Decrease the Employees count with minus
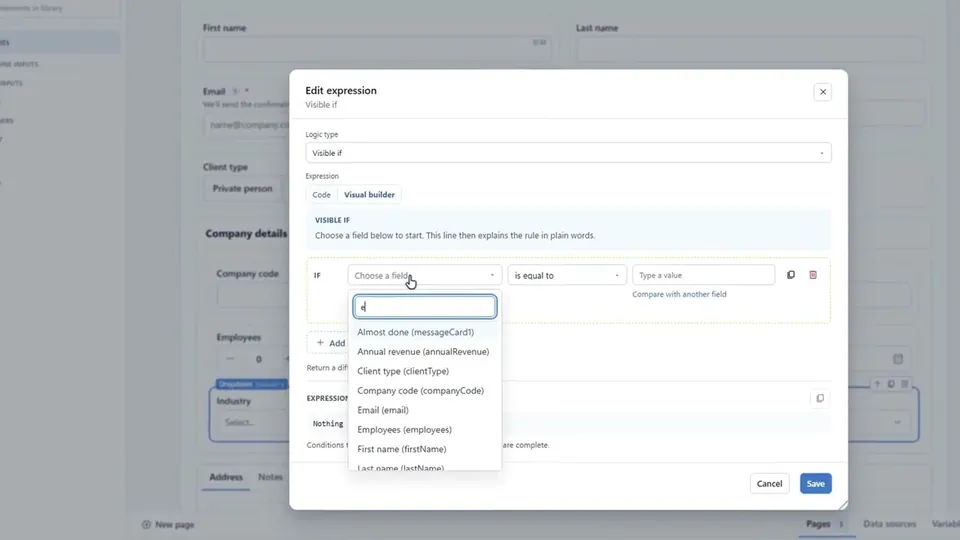Screen dimensions: 960x540 click(x=230, y=359)
